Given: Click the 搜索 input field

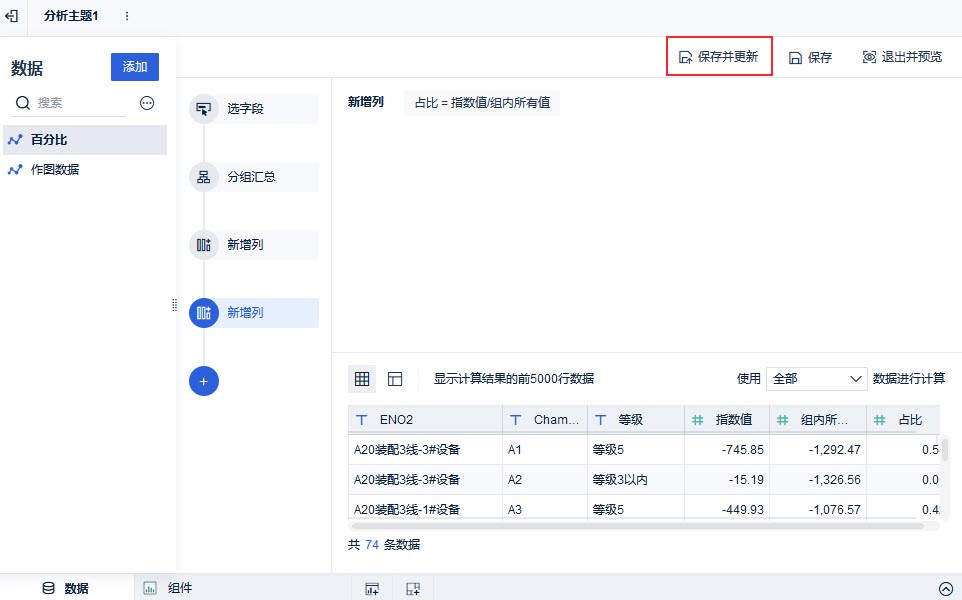Looking at the screenshot, I should 80,103.
